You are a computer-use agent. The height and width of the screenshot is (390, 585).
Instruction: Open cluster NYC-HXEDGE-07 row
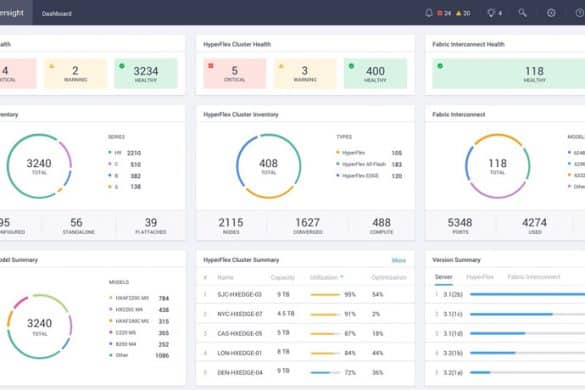(x=305, y=314)
